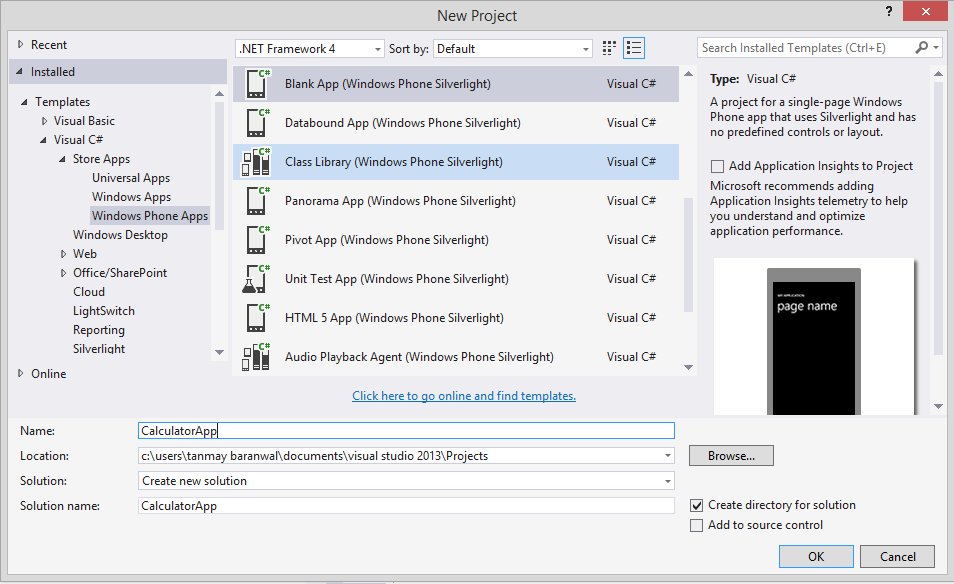Image resolution: width=954 pixels, height=584 pixels.
Task: Select HTML 5 App (Windows Phone Silverlight) row
Action: coord(456,318)
